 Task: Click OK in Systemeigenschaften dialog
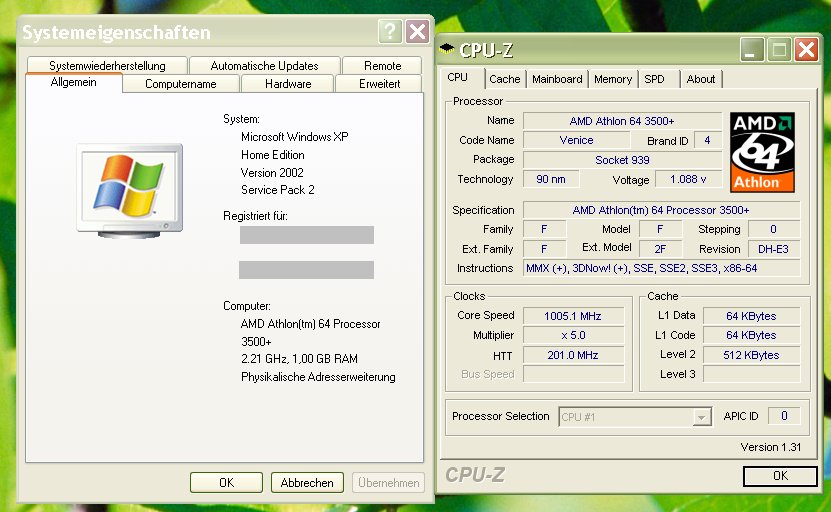[x=226, y=482]
